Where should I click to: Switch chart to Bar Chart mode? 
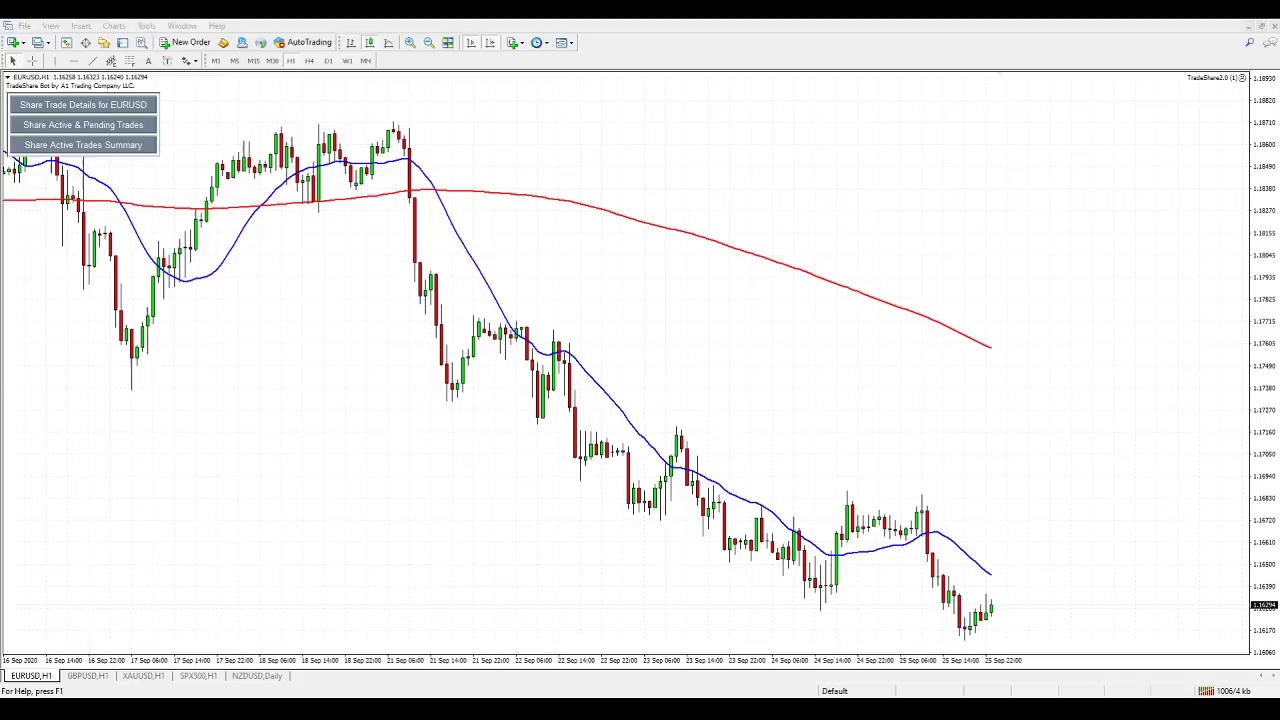[351, 42]
